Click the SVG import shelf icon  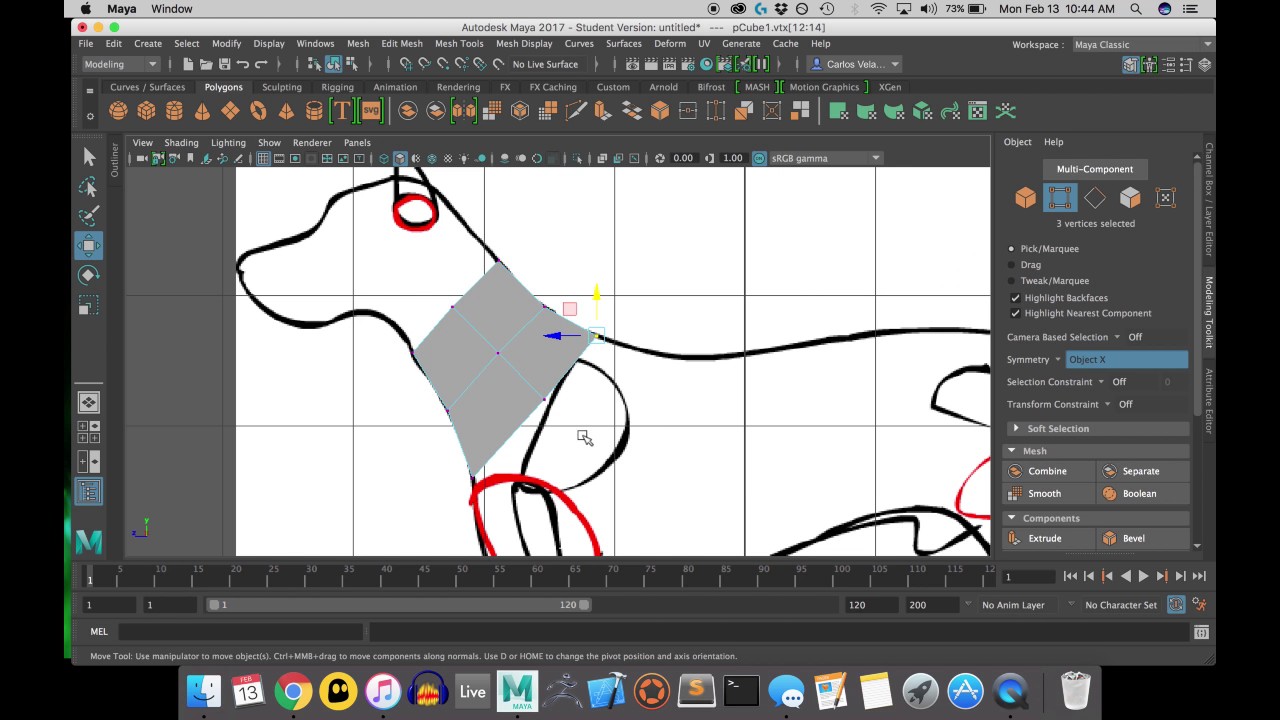click(x=371, y=111)
